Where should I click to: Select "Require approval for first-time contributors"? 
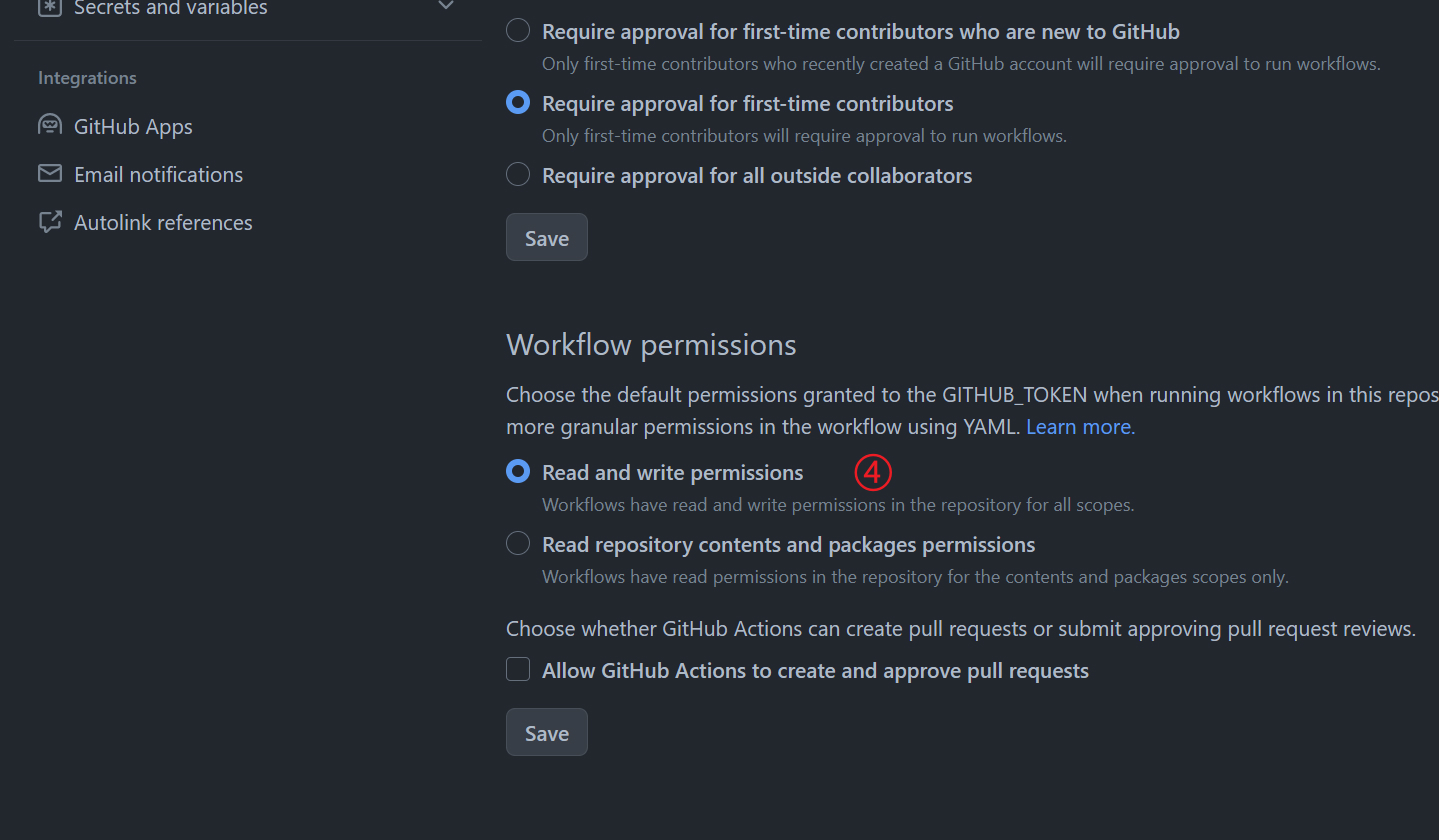pyautogui.click(x=517, y=102)
